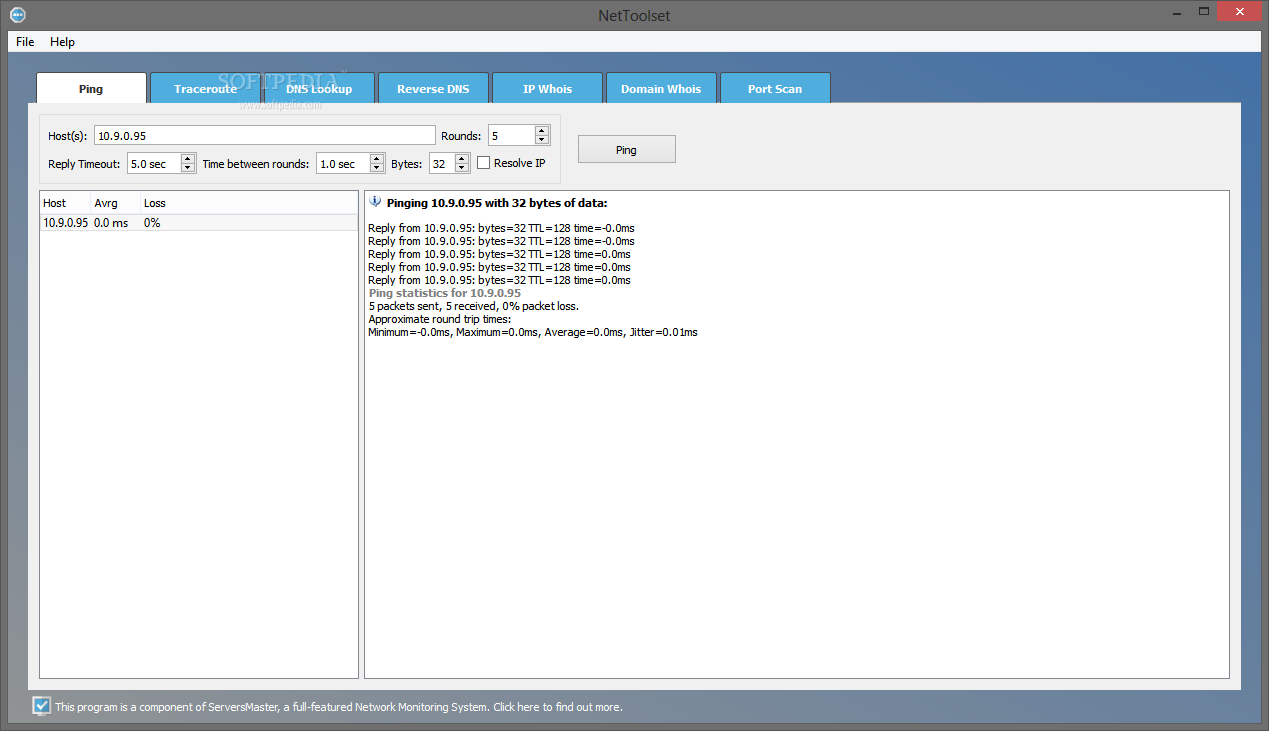Switch to the DNS Lookup tab
1269x731 pixels.
tap(319, 89)
